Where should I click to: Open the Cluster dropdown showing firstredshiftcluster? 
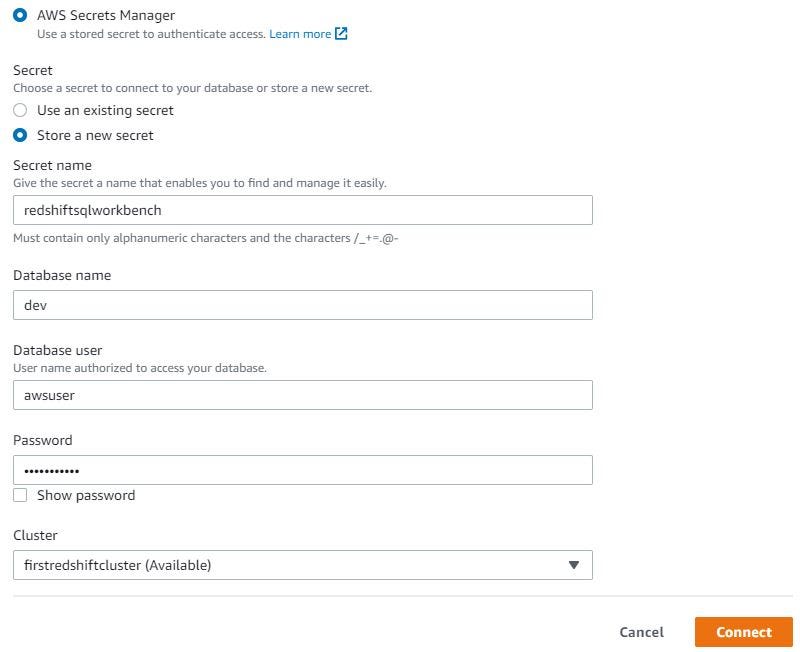(303, 565)
